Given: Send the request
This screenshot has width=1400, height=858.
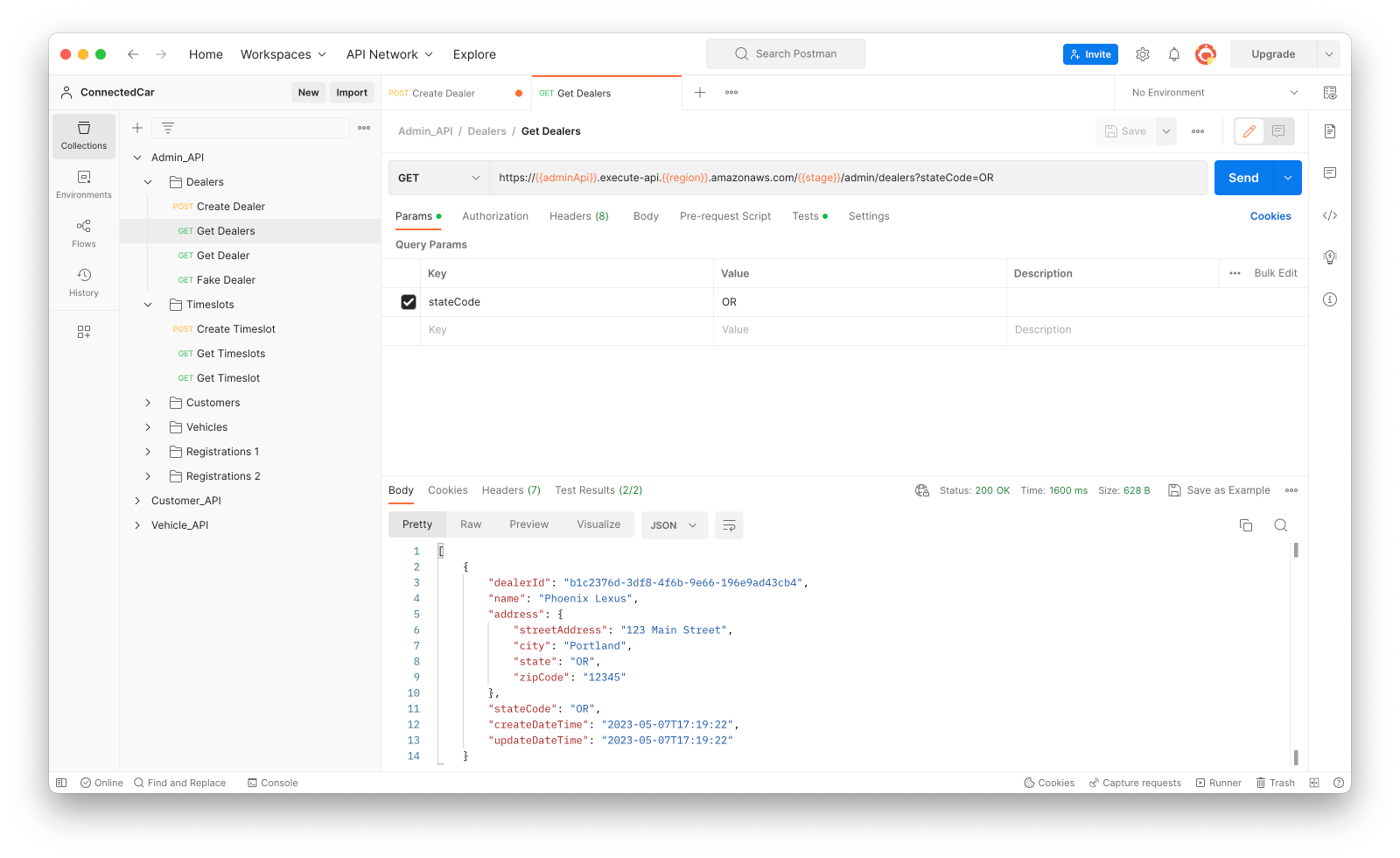Looking at the screenshot, I should pos(1243,178).
